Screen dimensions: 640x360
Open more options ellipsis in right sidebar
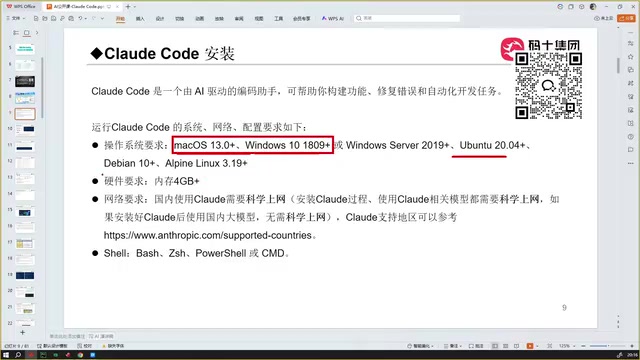[631, 163]
